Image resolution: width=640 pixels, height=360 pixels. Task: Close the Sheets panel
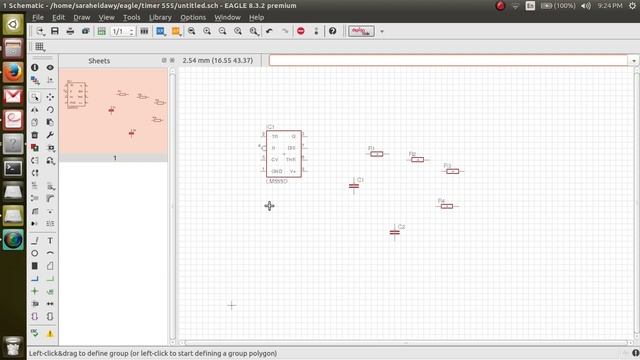[x=172, y=60]
